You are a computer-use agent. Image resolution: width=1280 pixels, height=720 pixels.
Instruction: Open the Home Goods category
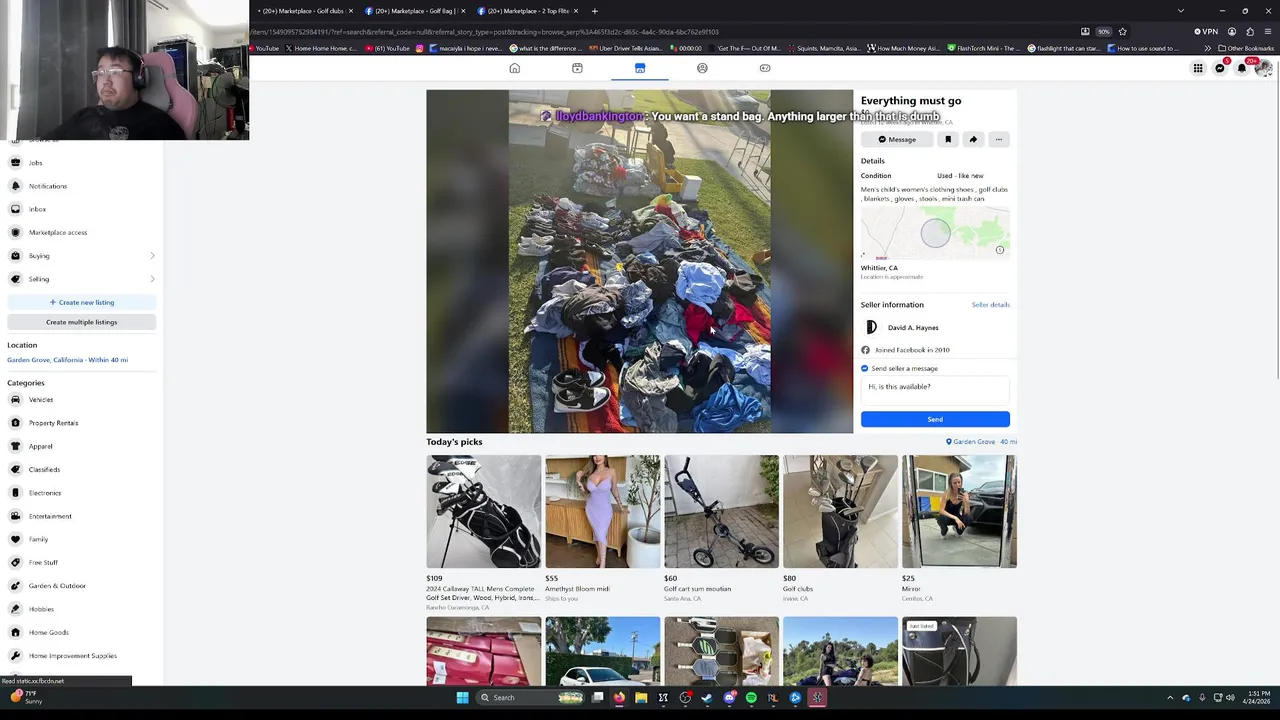[x=80, y=632]
